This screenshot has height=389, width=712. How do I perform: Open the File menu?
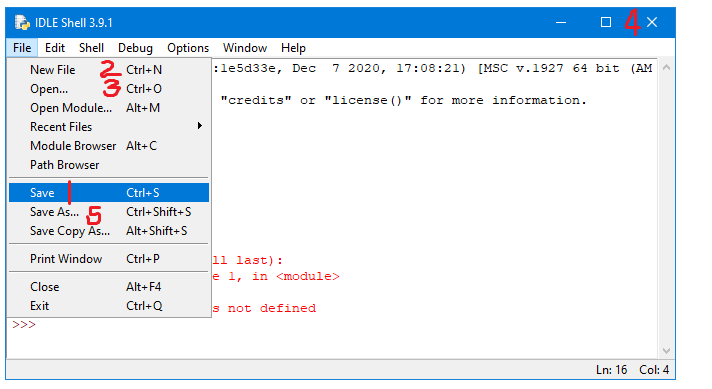[22, 48]
